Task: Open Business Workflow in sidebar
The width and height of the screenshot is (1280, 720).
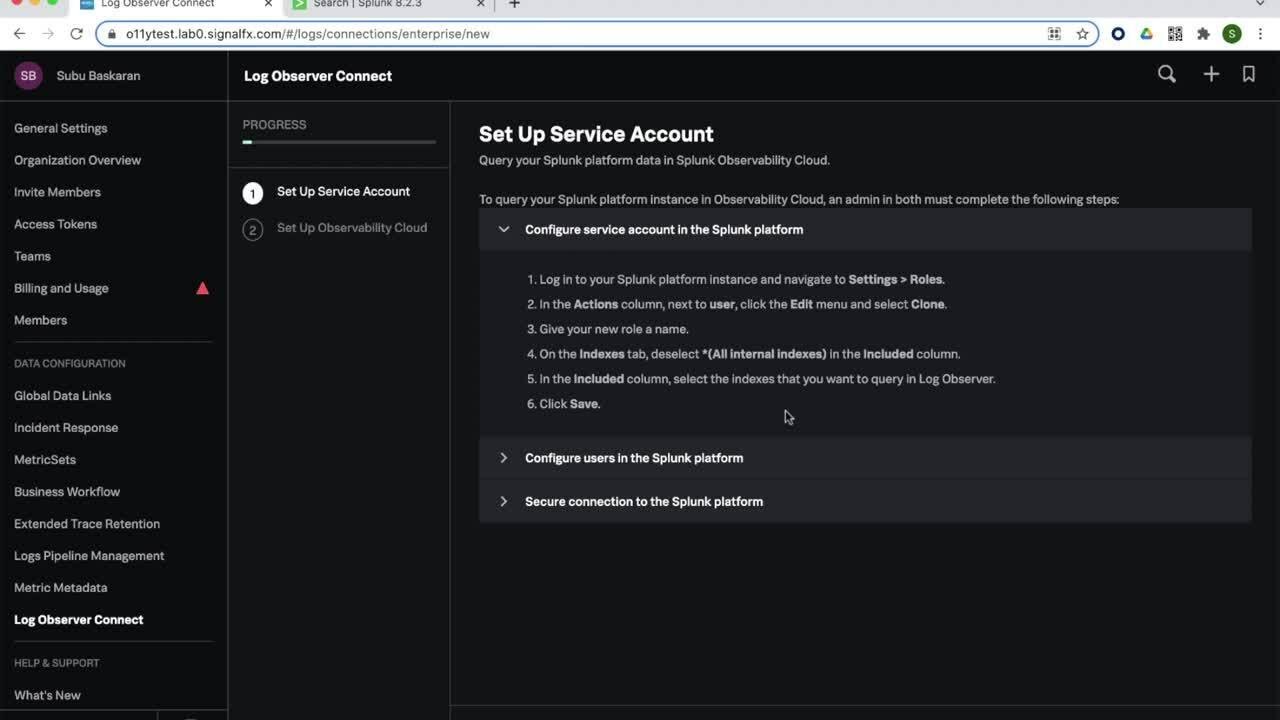Action: pyautogui.click(x=67, y=491)
